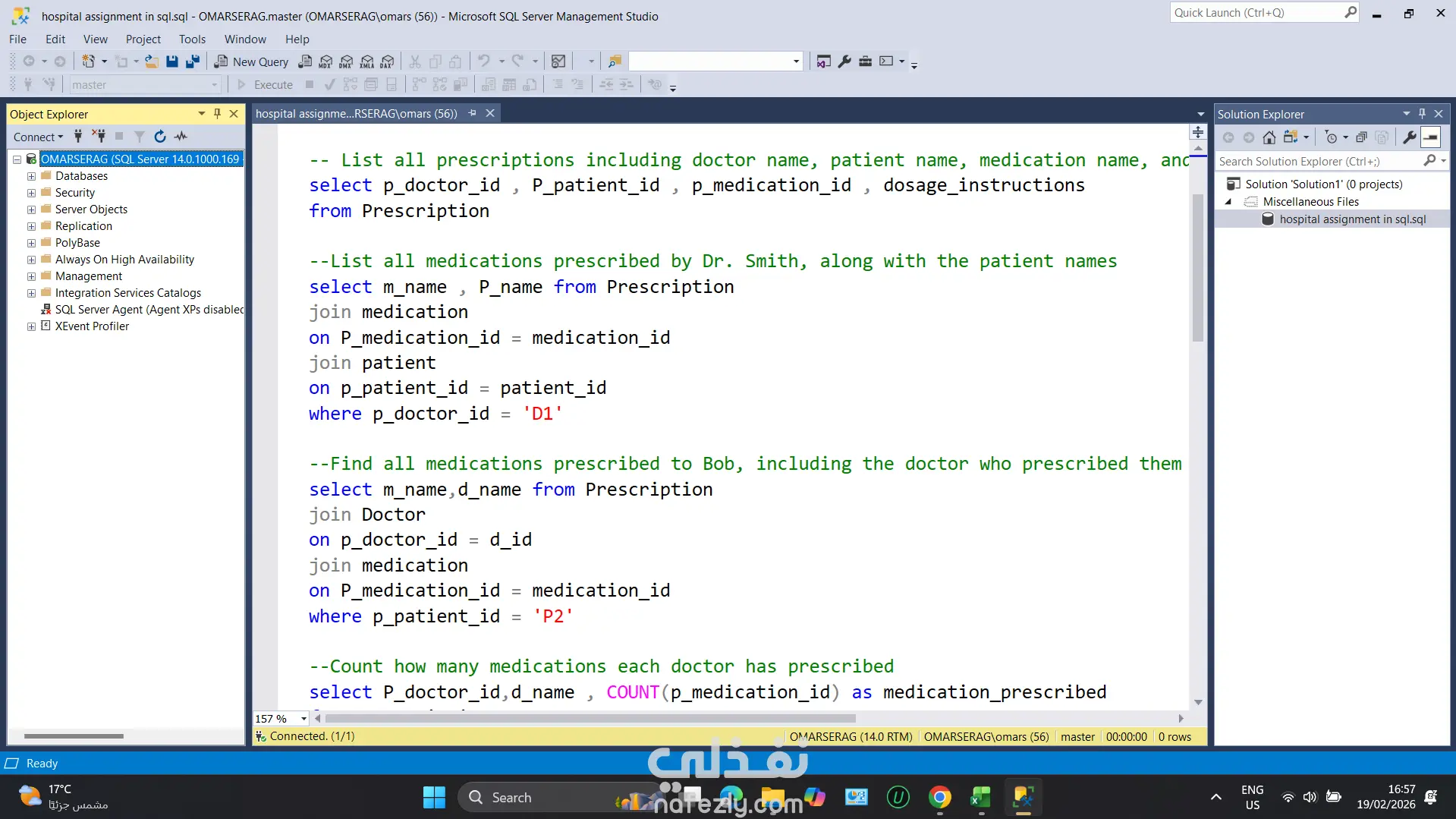This screenshot has width=1456, height=819.
Task: Click the editor vertical scrollbar thumb
Action: [x=1198, y=268]
